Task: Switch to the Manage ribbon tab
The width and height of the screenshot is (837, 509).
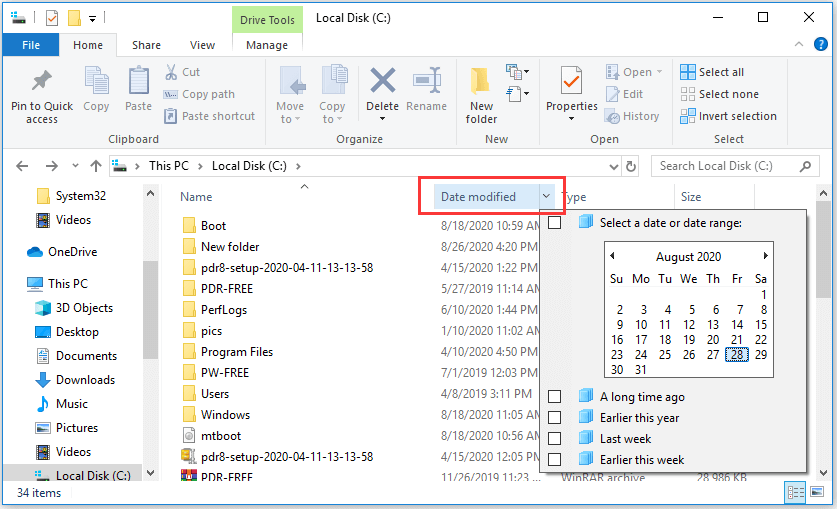Action: tap(267, 45)
